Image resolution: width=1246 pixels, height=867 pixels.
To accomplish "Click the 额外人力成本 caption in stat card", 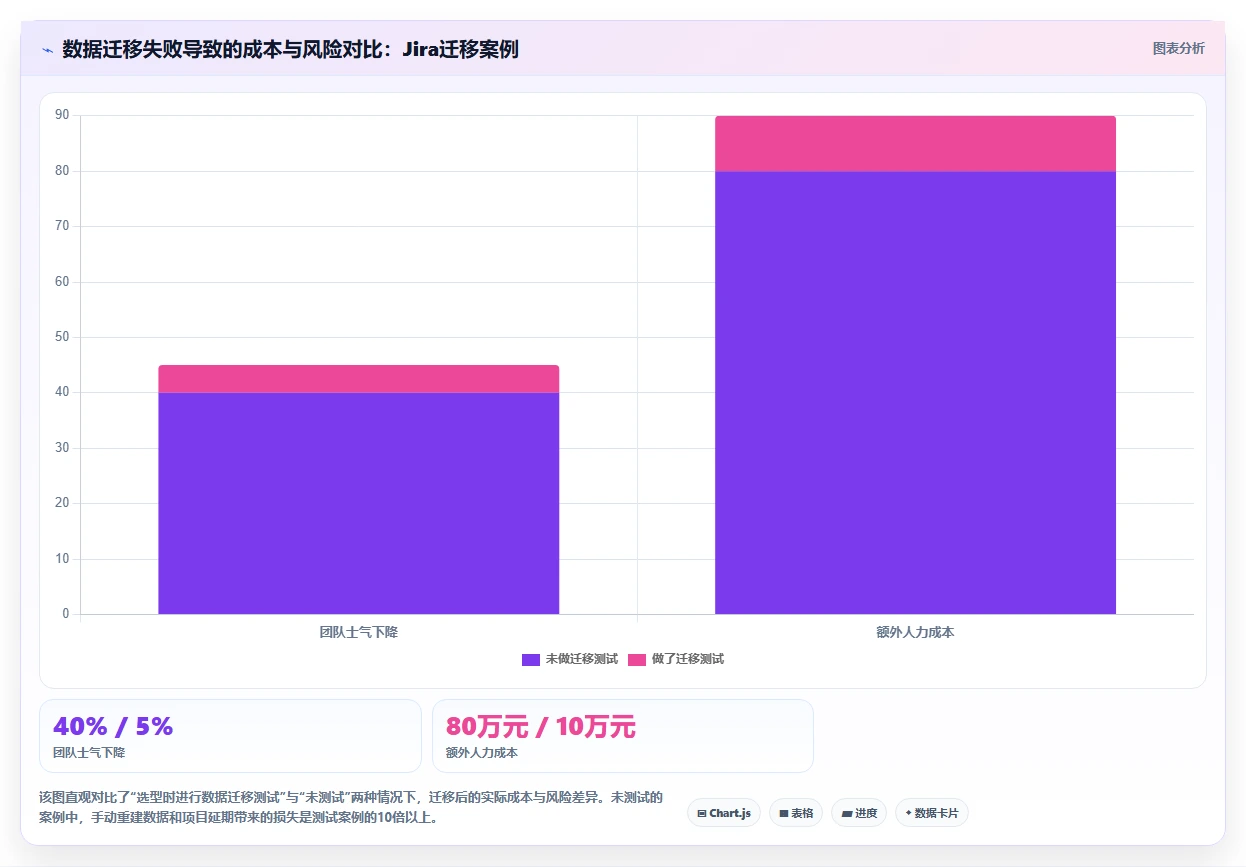I will point(482,752).
